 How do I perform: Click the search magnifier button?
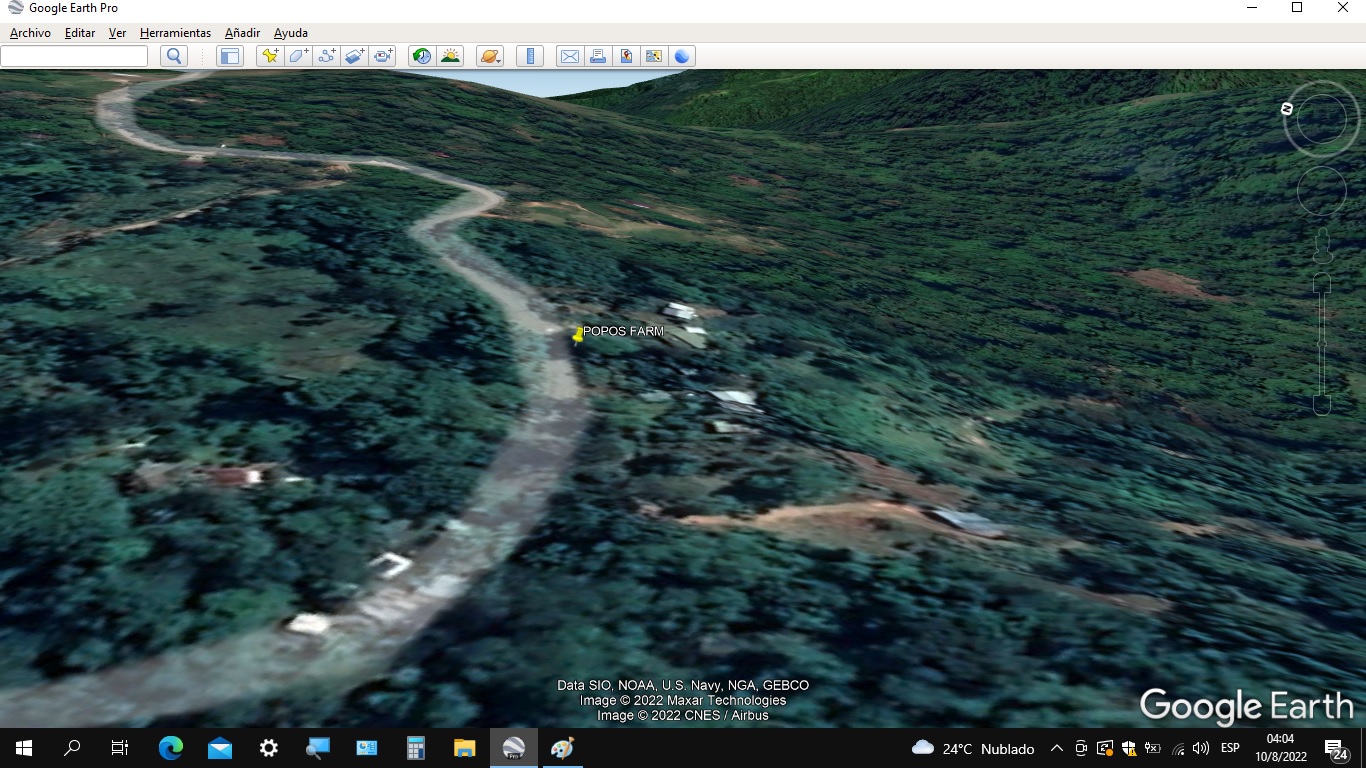pyautogui.click(x=174, y=56)
